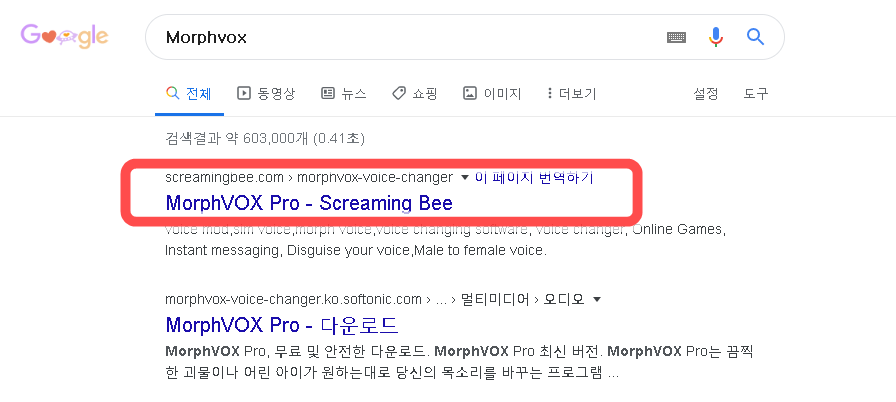
Task: Click the magnifying glass search button
Action: pos(755,37)
